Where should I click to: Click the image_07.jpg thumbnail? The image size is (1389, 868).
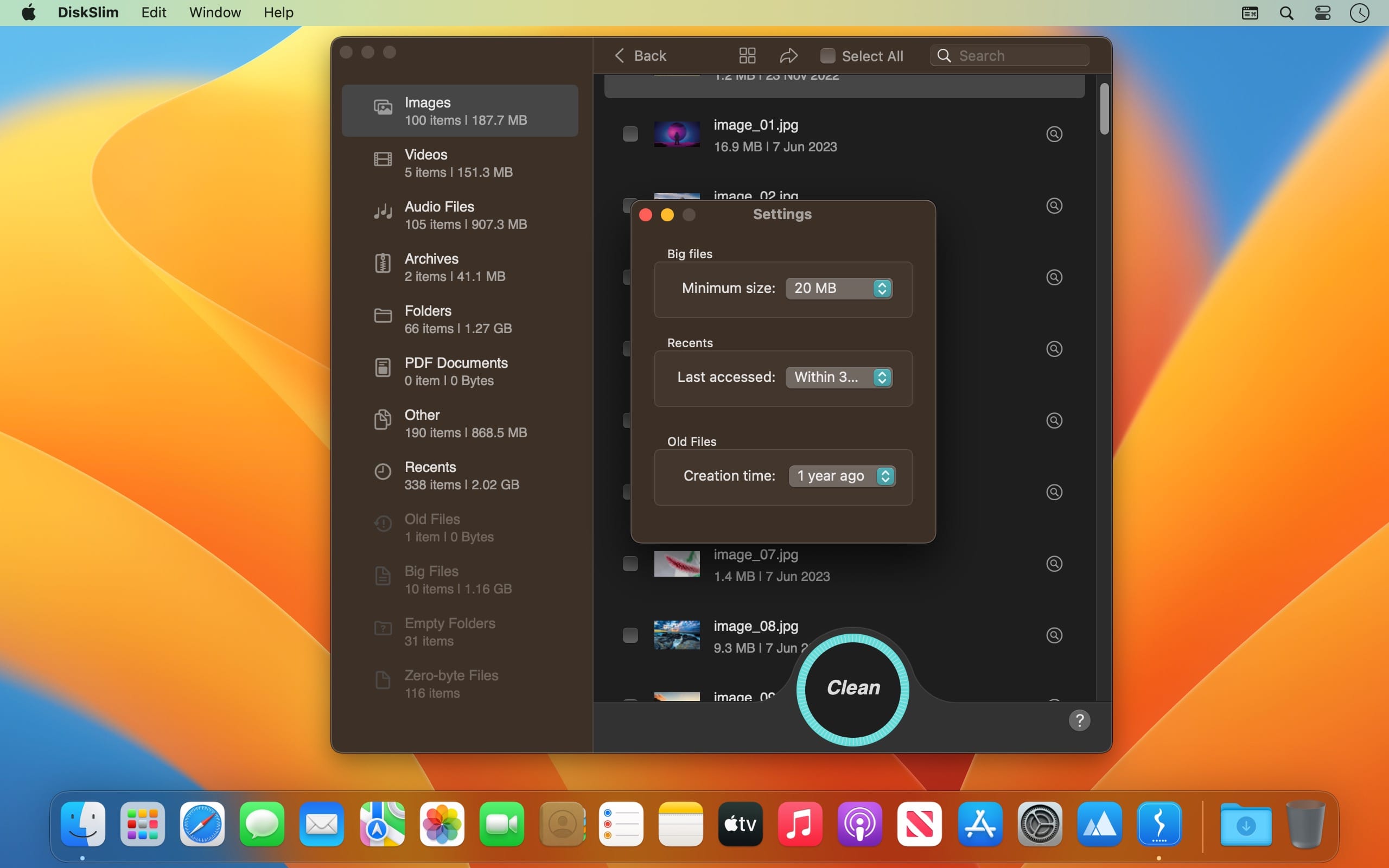click(x=677, y=564)
